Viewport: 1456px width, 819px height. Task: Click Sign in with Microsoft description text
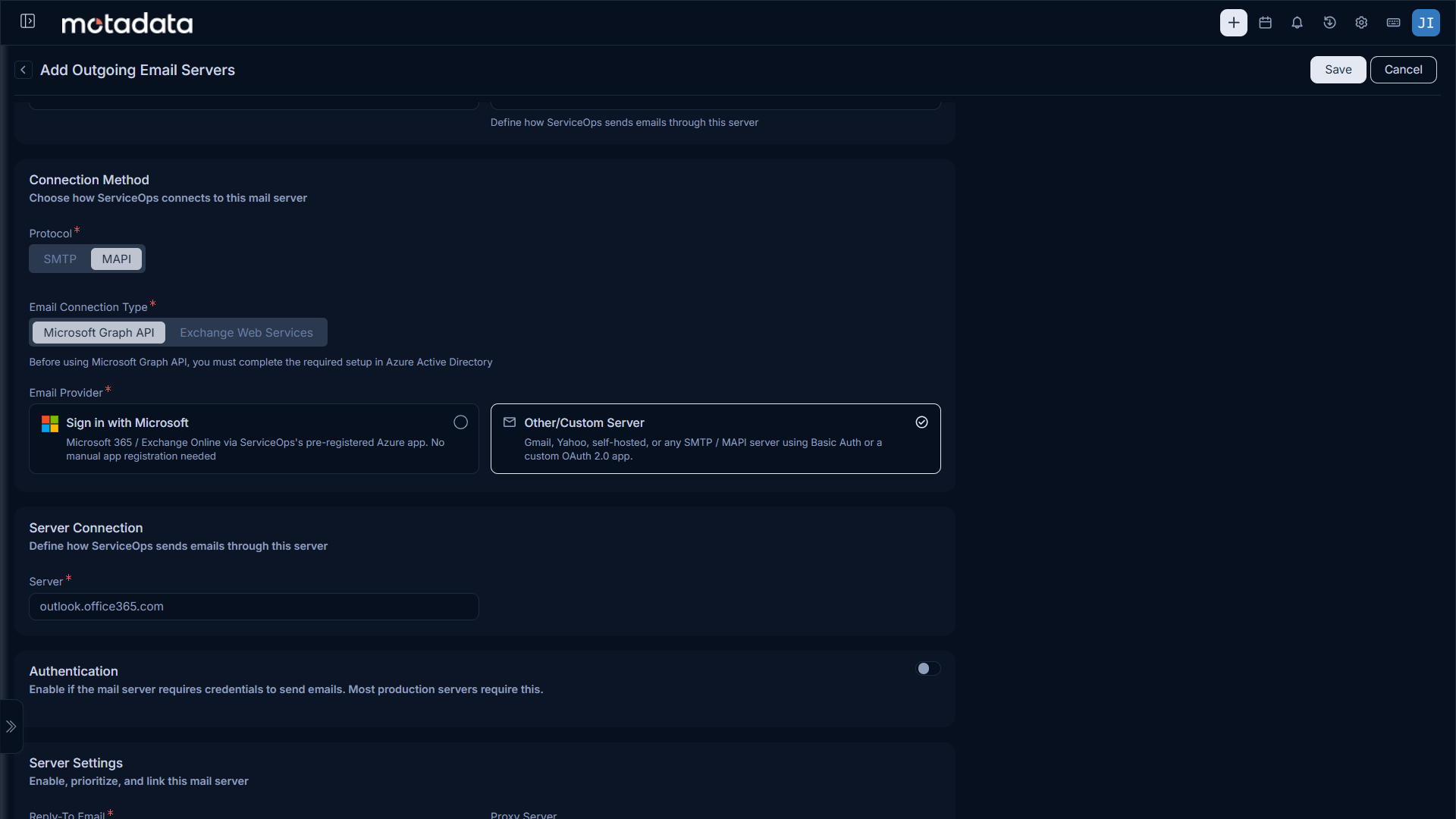(256, 449)
